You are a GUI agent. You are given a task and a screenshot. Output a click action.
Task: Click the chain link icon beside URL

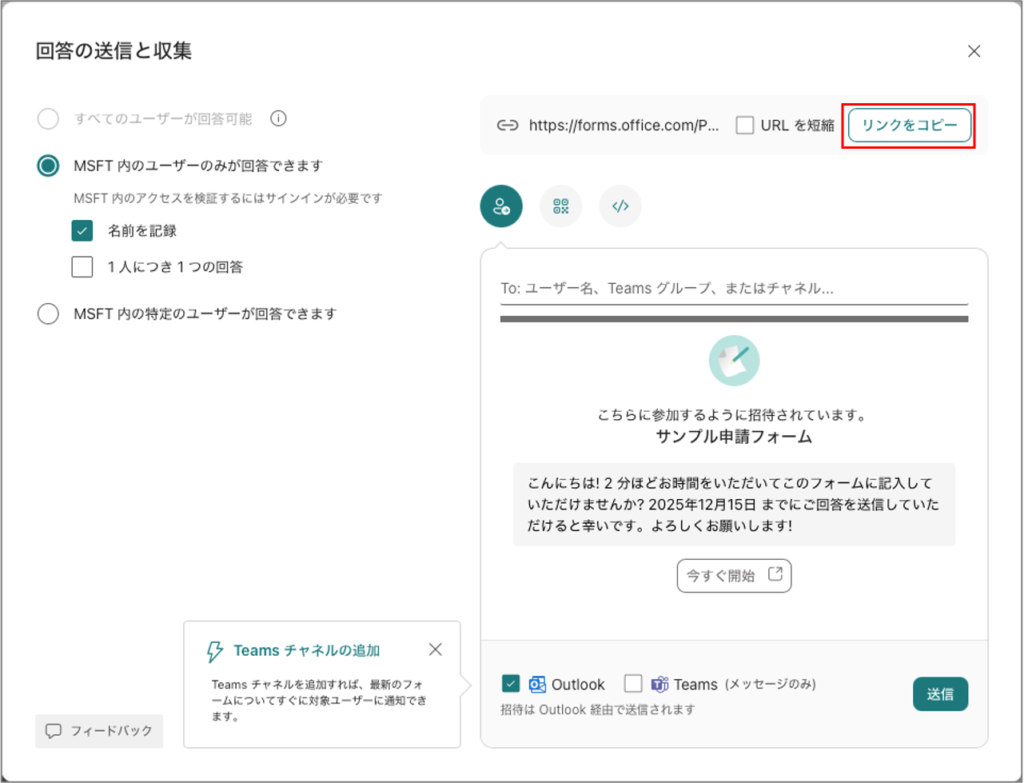508,126
